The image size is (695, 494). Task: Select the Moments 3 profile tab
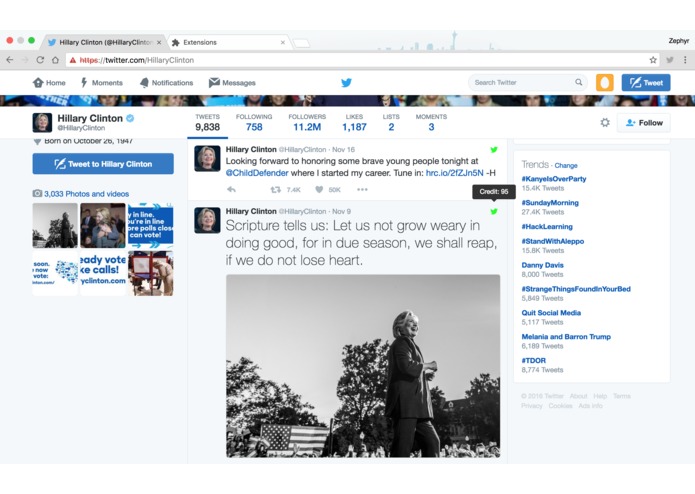tap(431, 123)
